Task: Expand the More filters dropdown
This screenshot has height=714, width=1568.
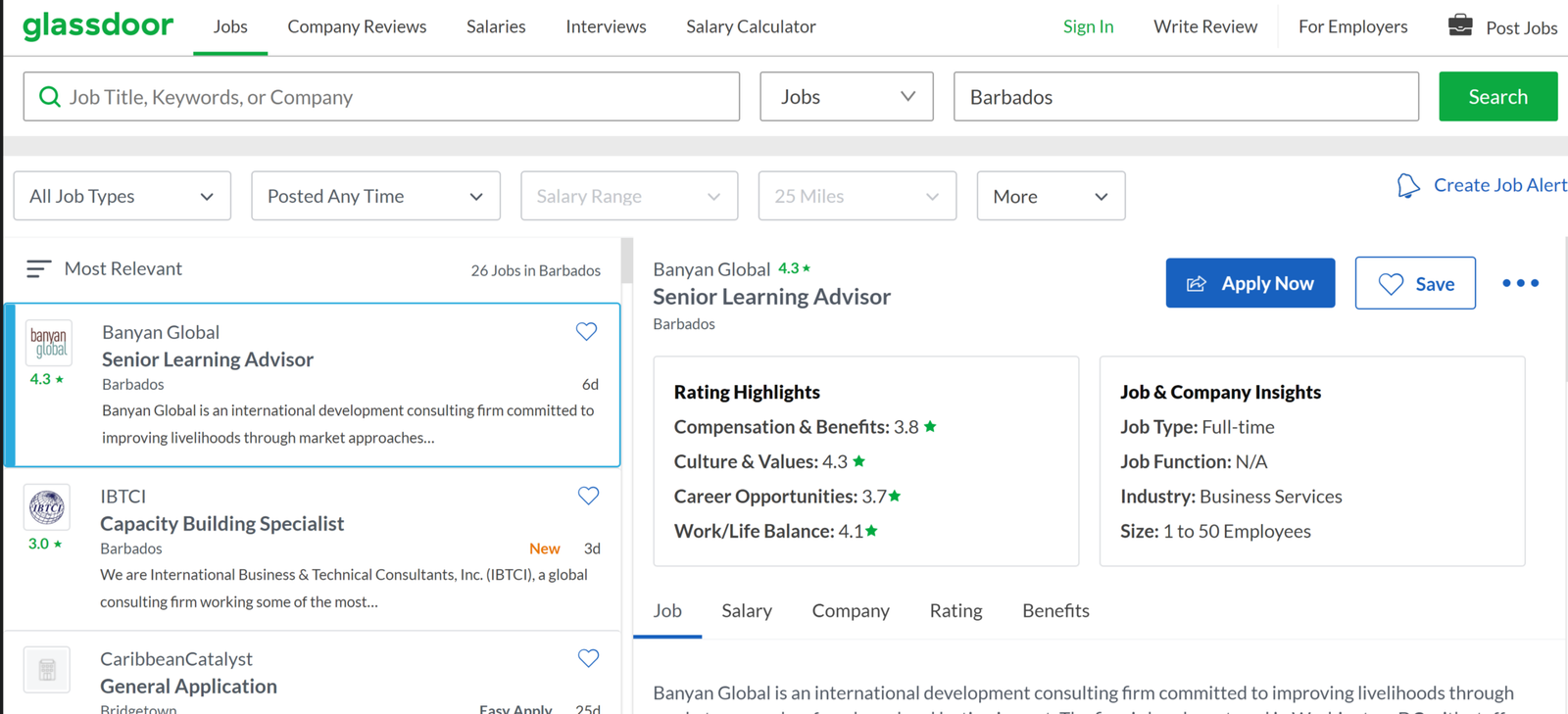Action: [x=1051, y=196]
